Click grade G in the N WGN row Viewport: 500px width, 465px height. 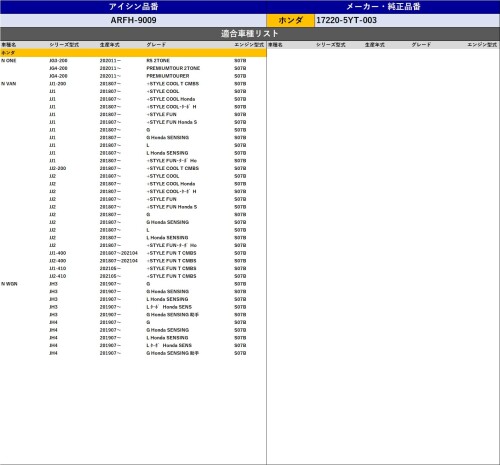pos(148,284)
